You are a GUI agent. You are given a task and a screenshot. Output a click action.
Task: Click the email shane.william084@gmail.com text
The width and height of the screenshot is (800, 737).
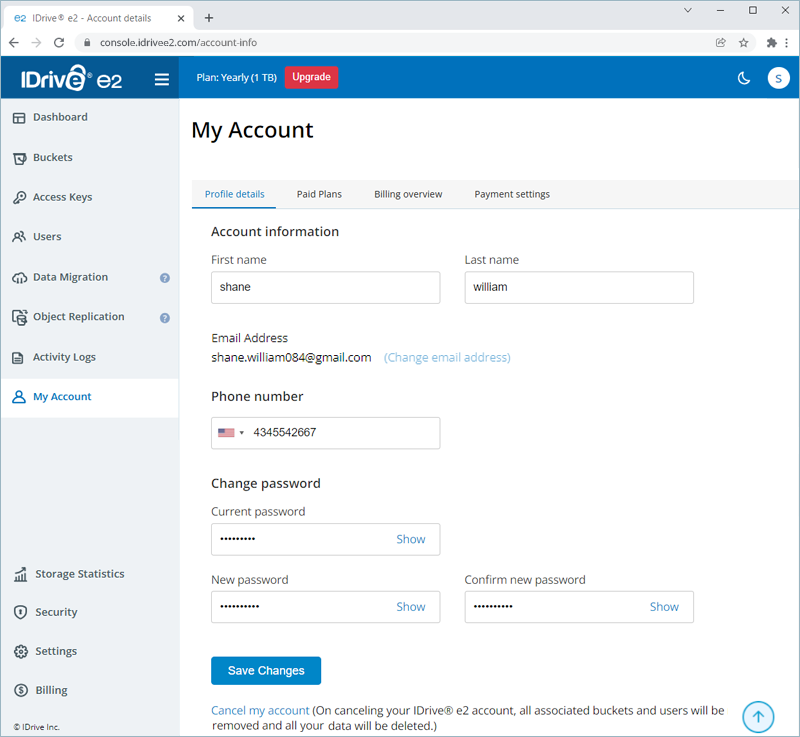coord(291,358)
